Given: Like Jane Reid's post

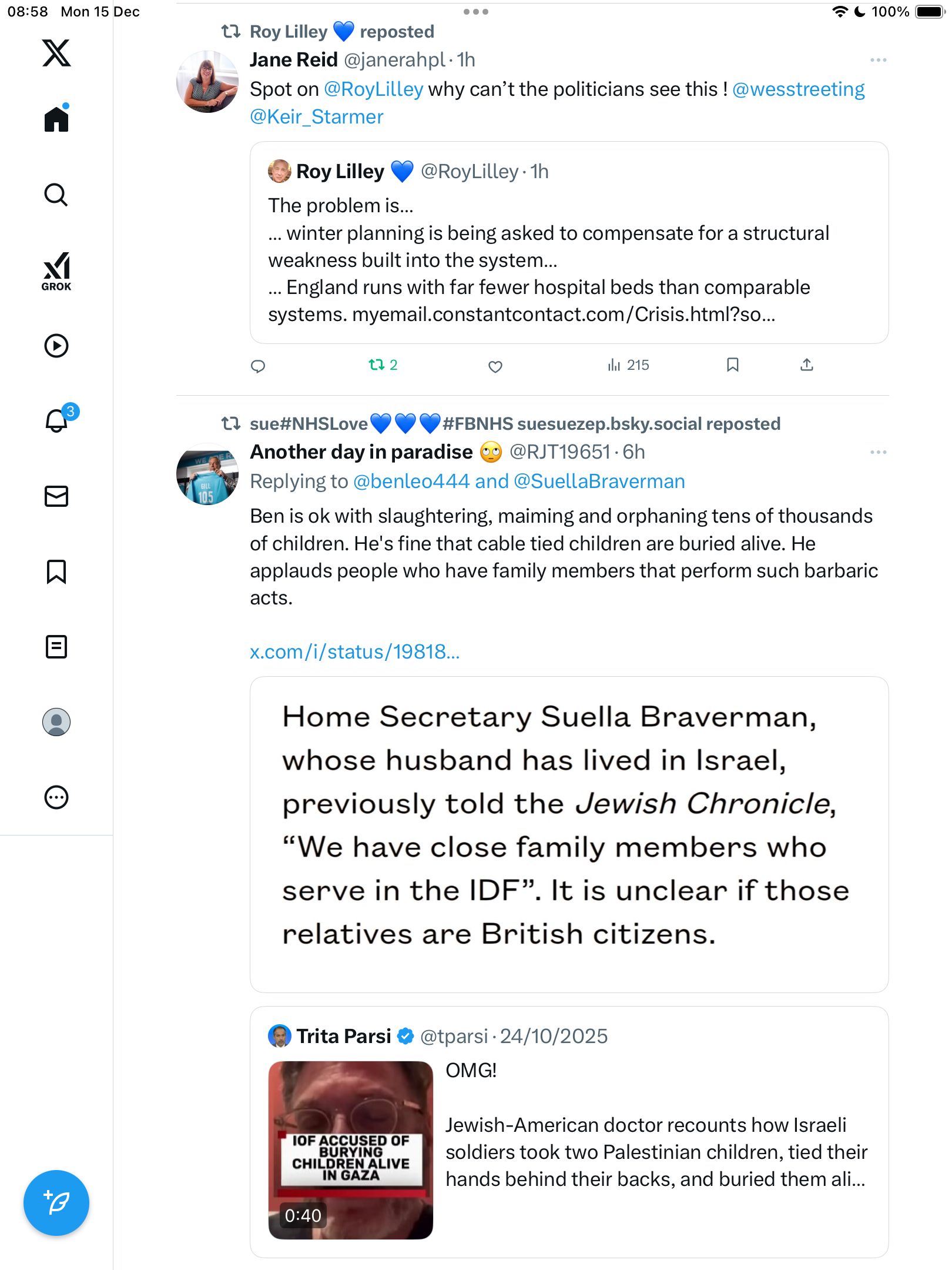Looking at the screenshot, I should pyautogui.click(x=495, y=366).
